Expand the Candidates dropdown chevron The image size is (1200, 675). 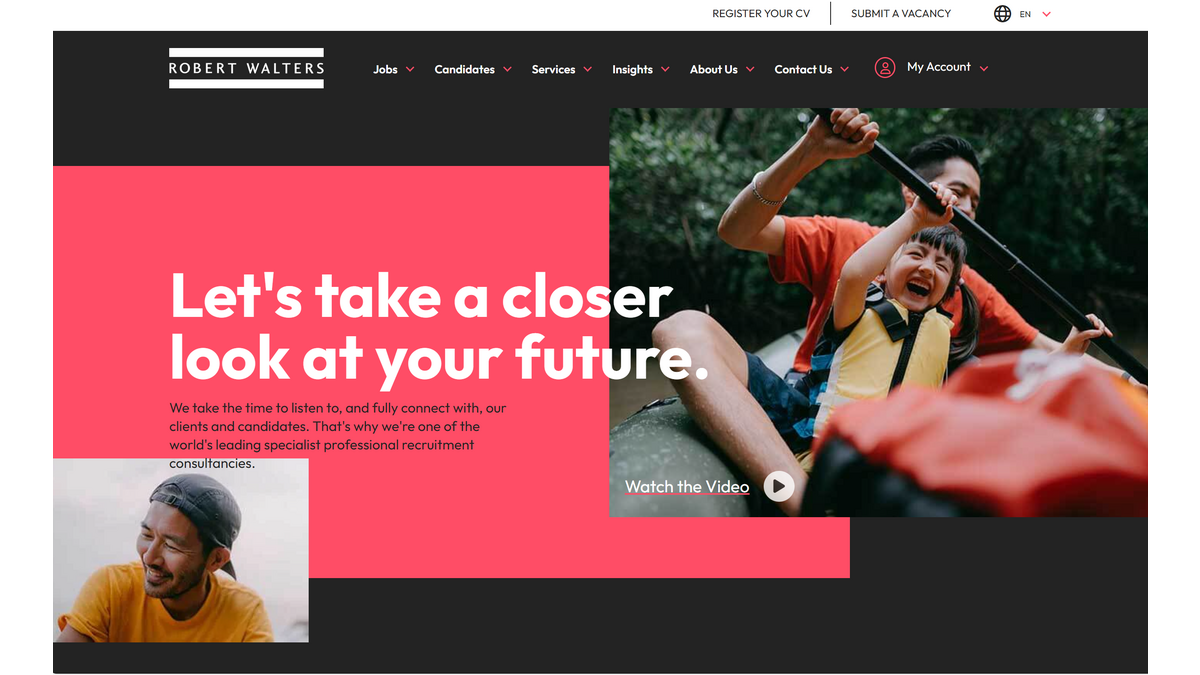click(507, 70)
